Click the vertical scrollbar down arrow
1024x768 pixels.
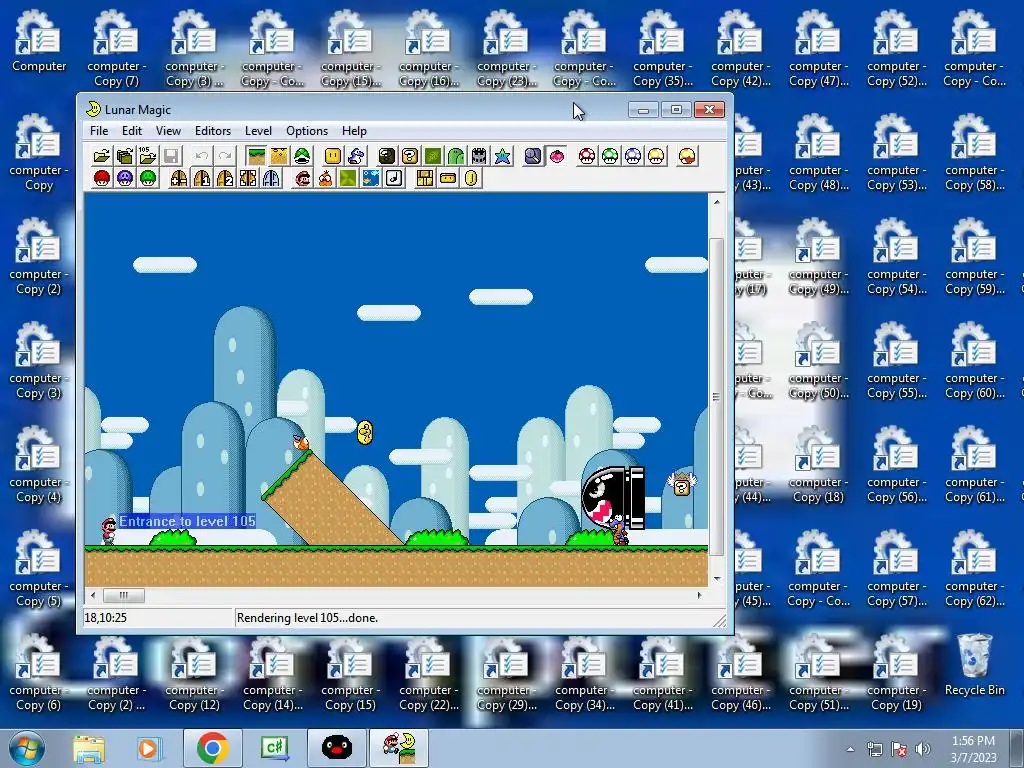pyautogui.click(x=716, y=579)
